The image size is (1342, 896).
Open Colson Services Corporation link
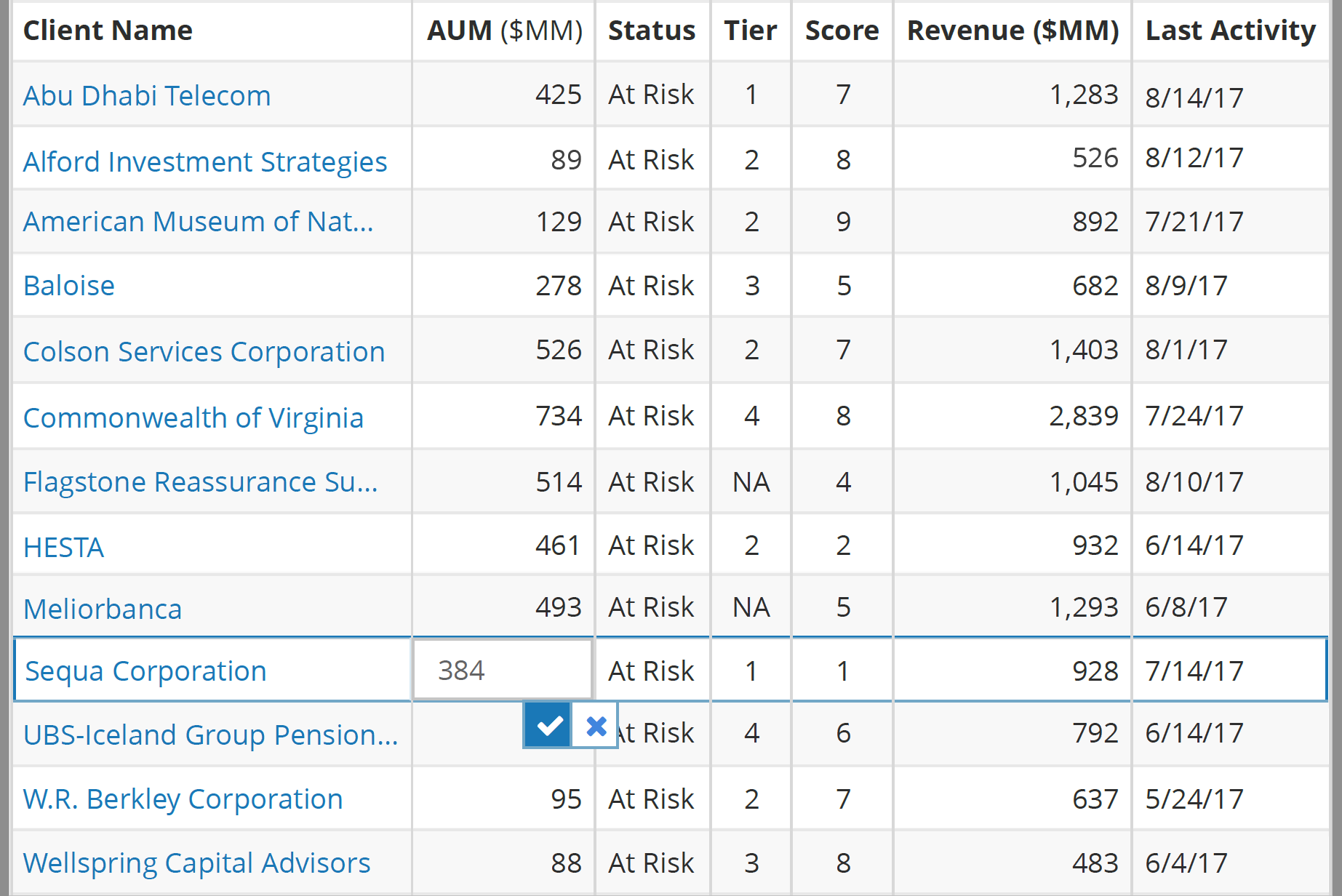(204, 351)
